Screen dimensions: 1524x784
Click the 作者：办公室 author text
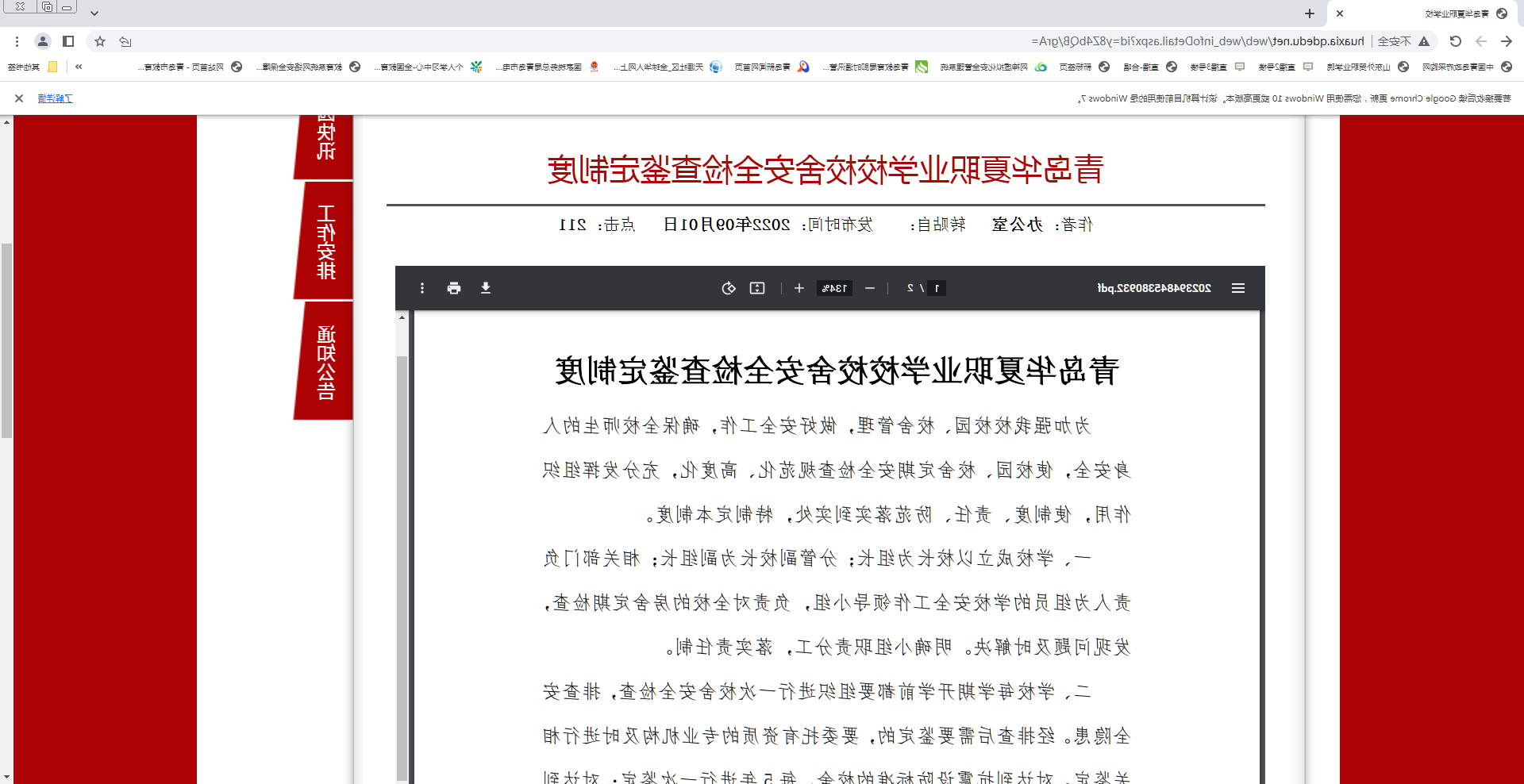pyautogui.click(x=1042, y=225)
